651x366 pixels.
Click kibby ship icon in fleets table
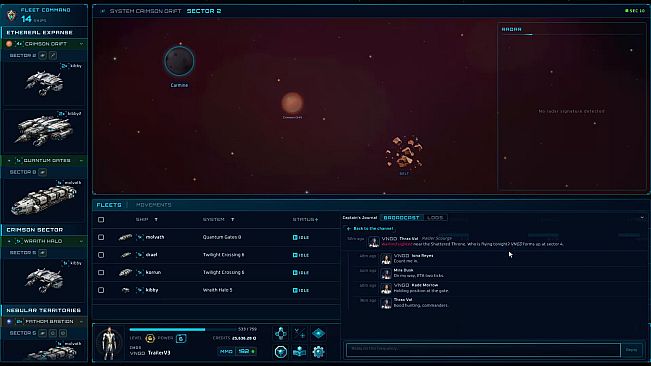(125, 290)
